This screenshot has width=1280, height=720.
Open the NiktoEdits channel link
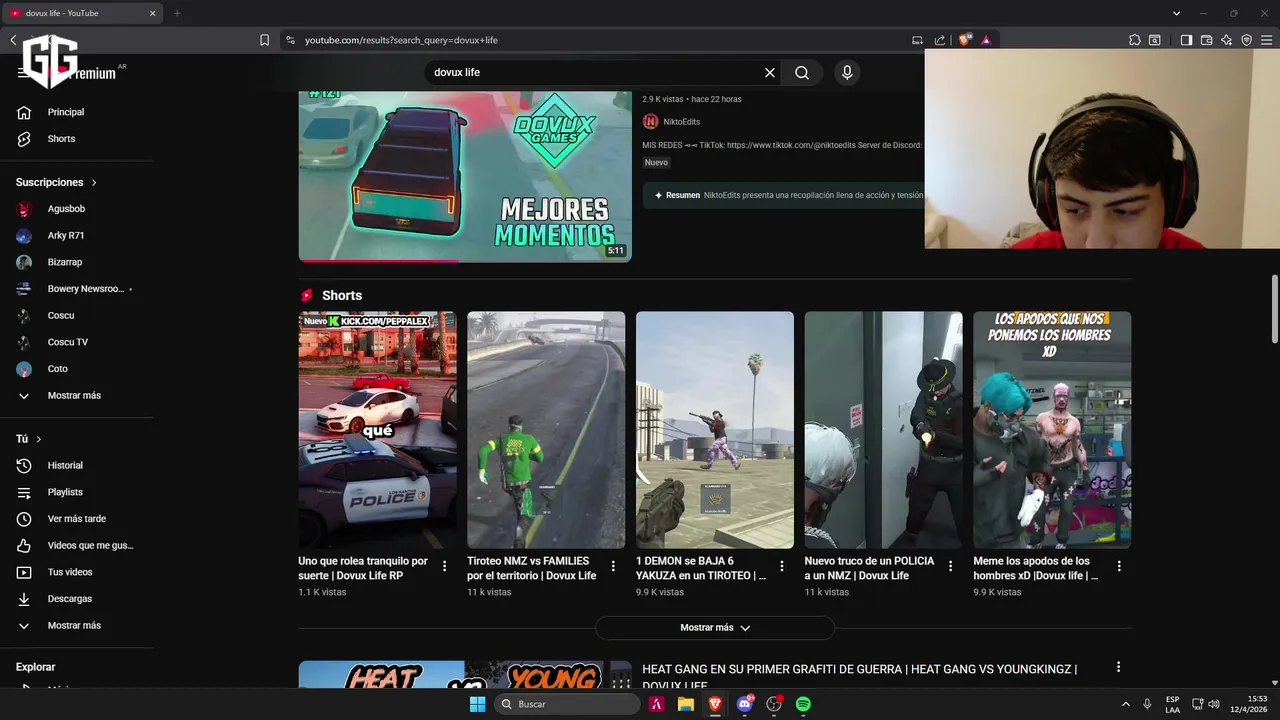click(681, 122)
